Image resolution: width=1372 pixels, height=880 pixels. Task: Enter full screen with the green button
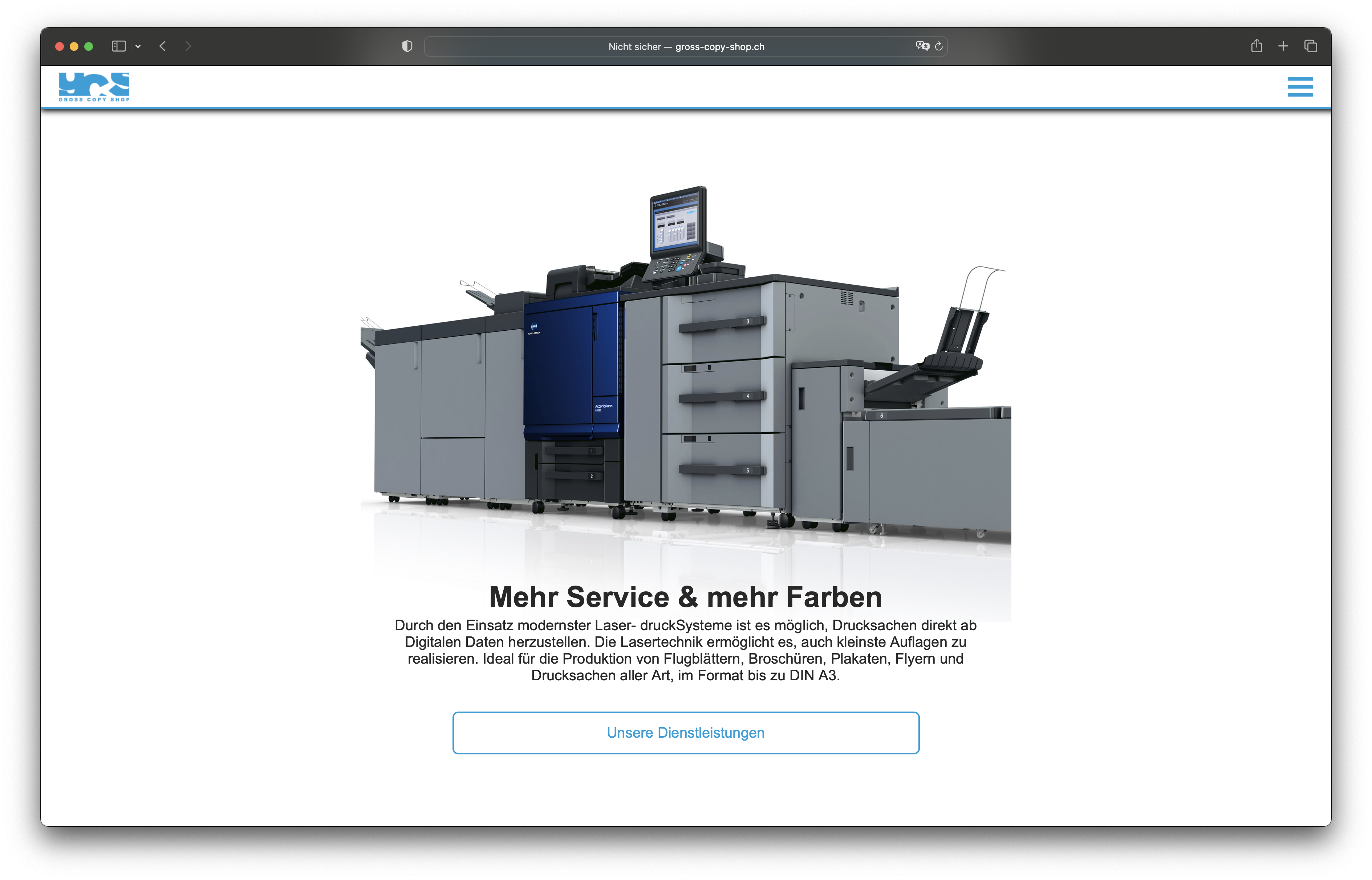(x=89, y=46)
